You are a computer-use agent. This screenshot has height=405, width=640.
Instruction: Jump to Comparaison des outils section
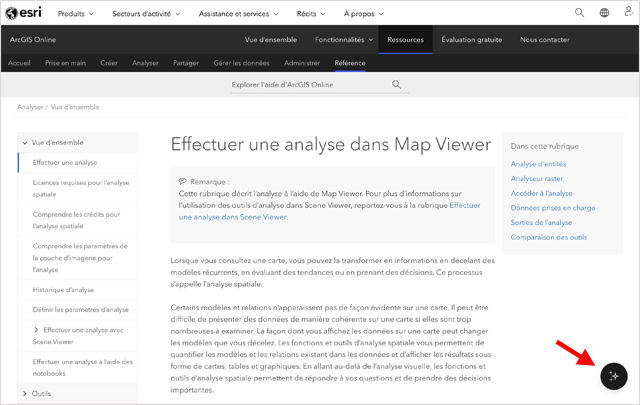tap(549, 237)
